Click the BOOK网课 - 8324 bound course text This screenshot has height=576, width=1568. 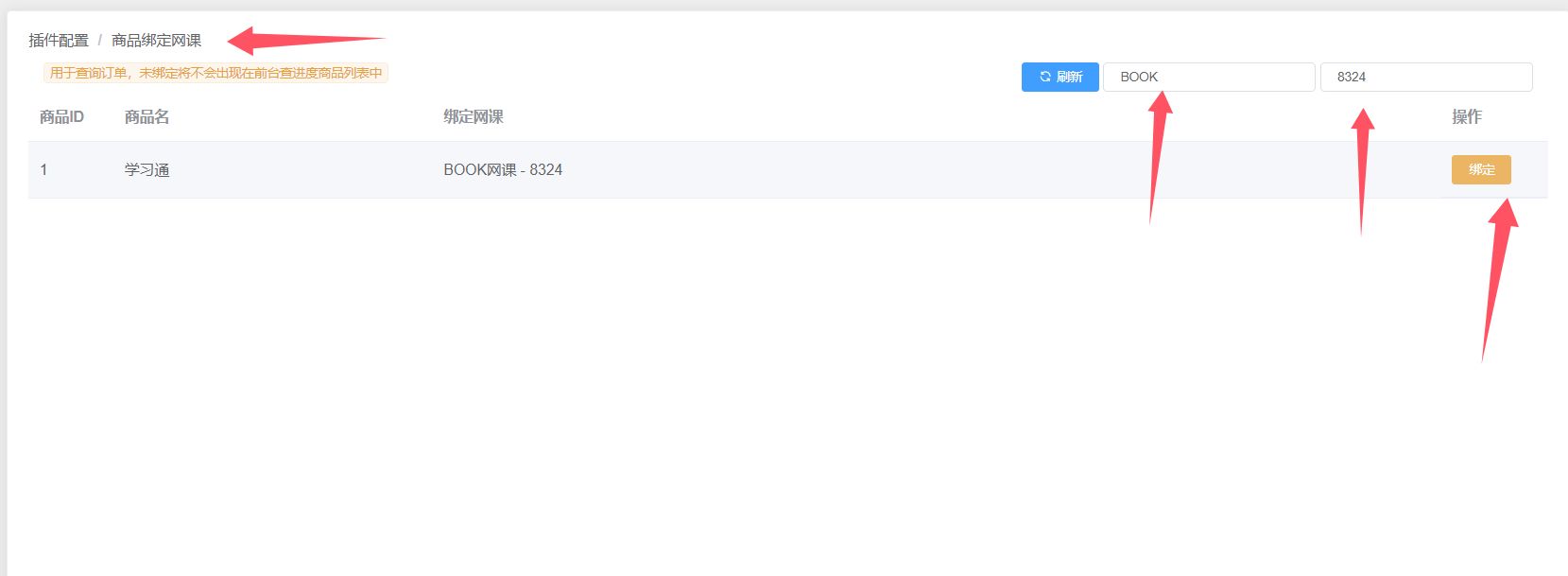pos(503,169)
